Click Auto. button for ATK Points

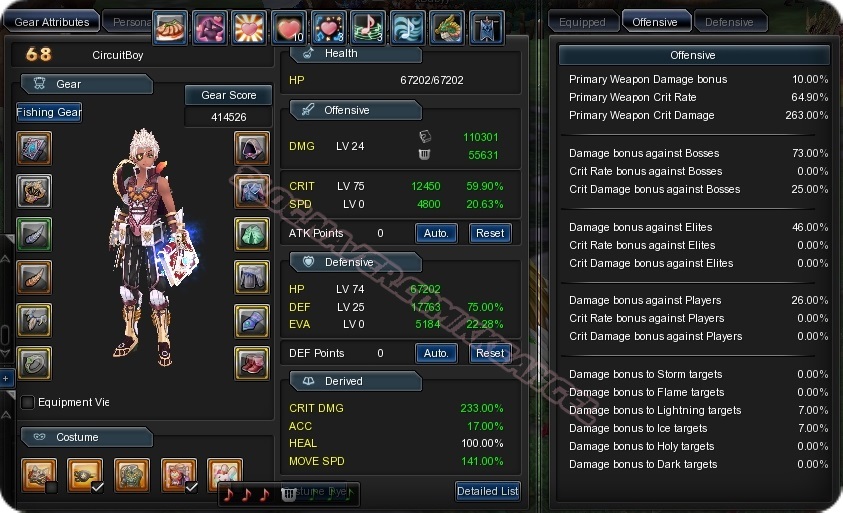(436, 233)
